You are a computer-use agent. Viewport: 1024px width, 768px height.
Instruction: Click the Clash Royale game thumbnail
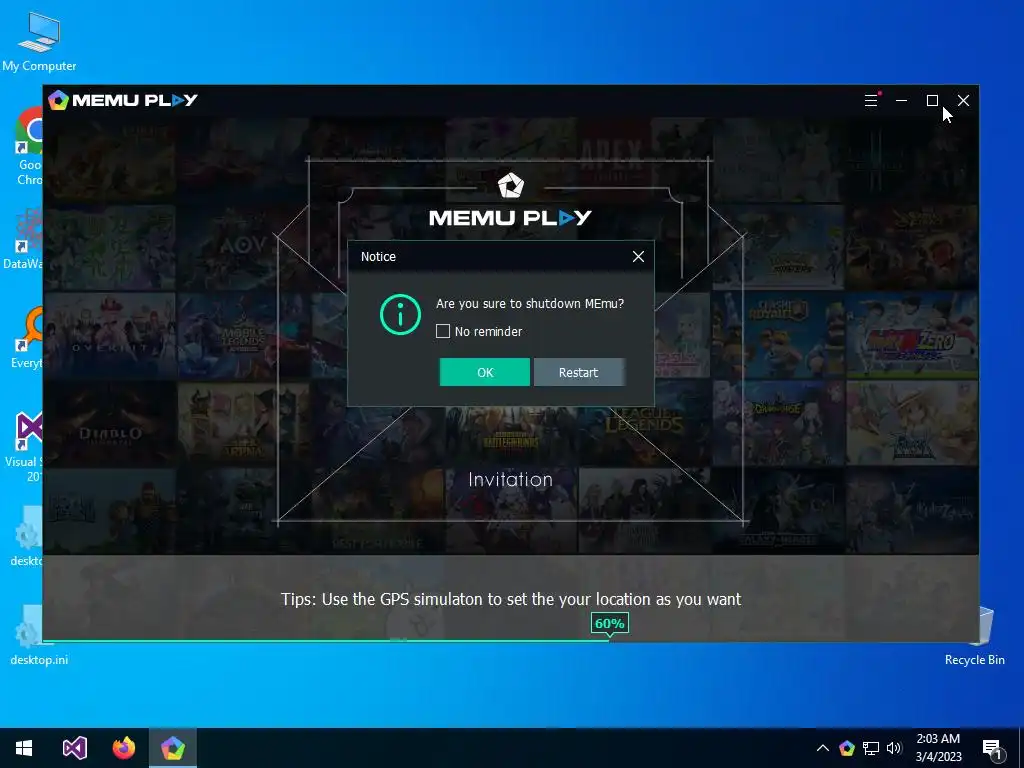[778, 335]
